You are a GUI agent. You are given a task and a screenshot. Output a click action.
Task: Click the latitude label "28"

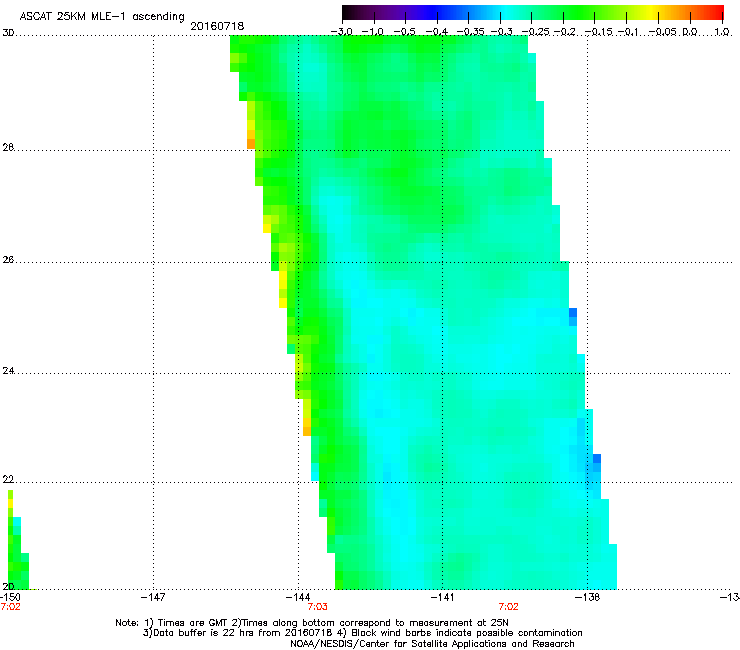pos(8,147)
